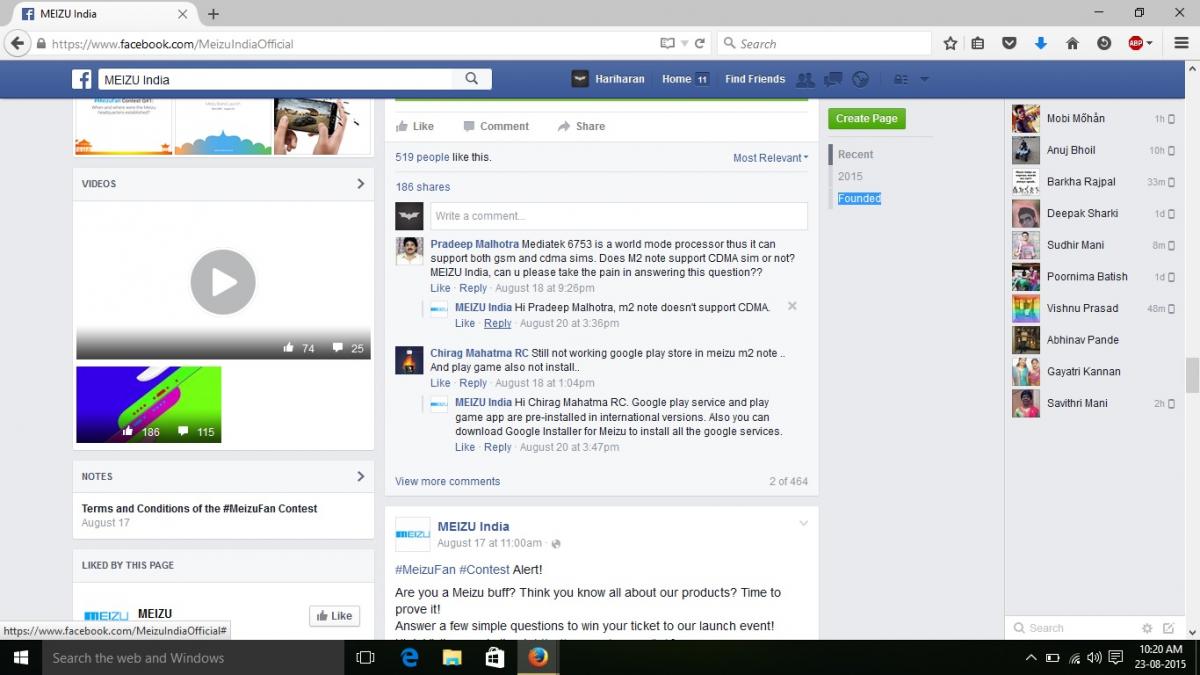
Task: Click the Facebook search field MEIZU India
Action: click(x=275, y=80)
